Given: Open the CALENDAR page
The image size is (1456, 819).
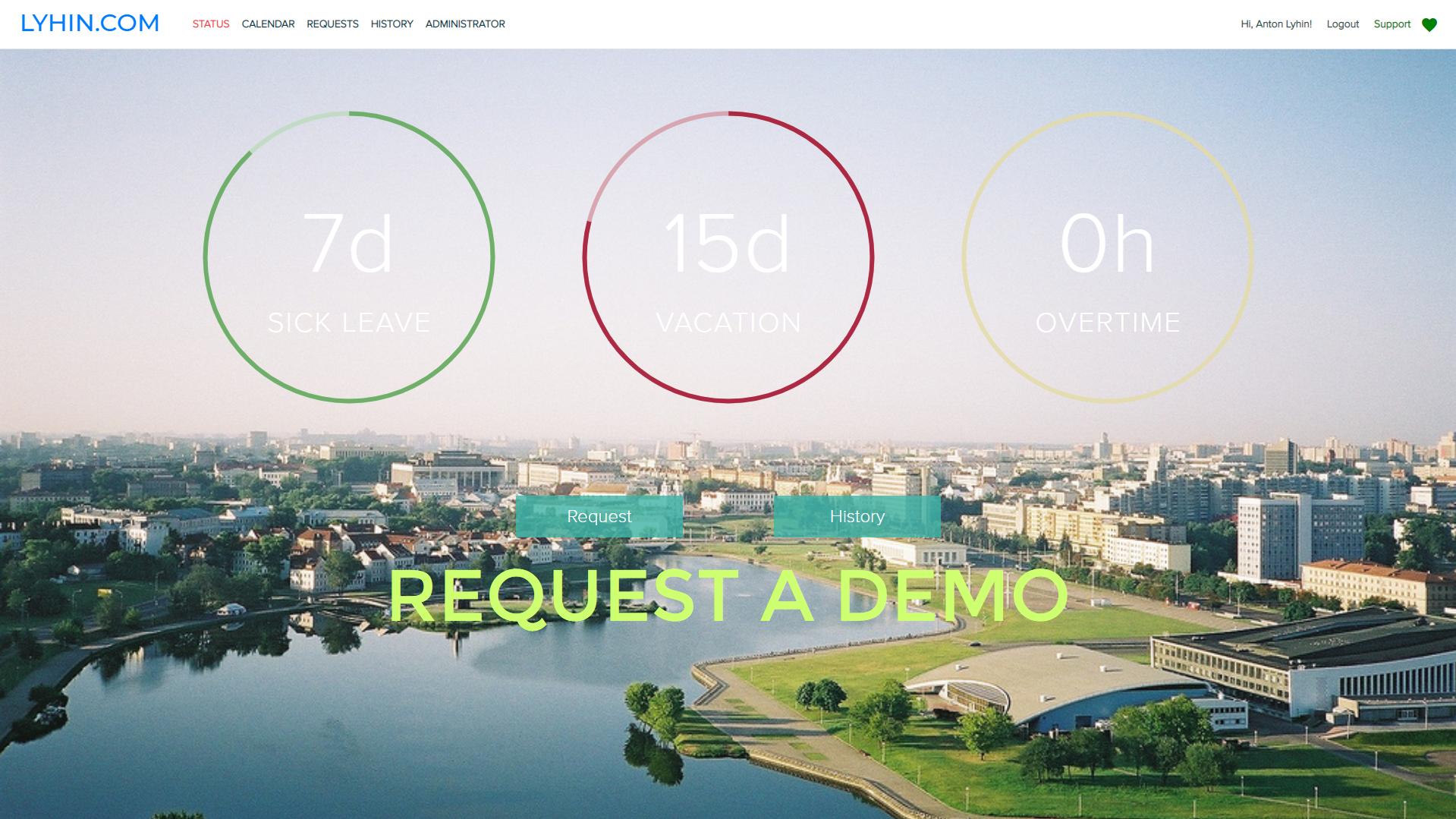Looking at the screenshot, I should [268, 24].
